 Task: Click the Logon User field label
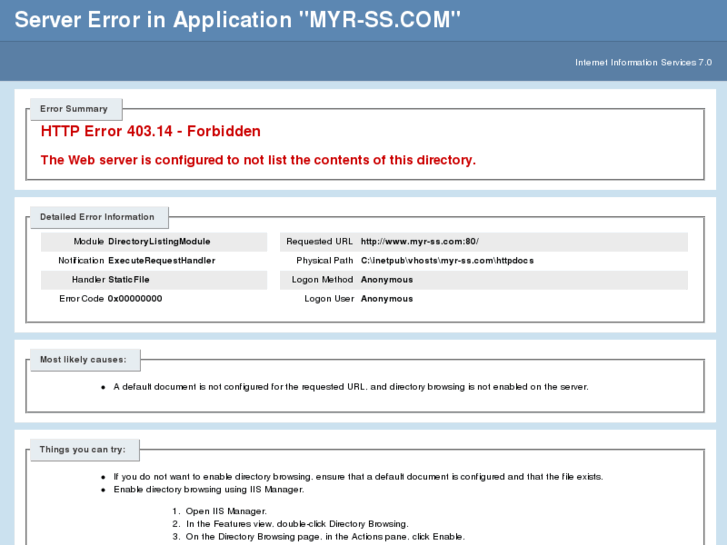pyautogui.click(x=329, y=298)
